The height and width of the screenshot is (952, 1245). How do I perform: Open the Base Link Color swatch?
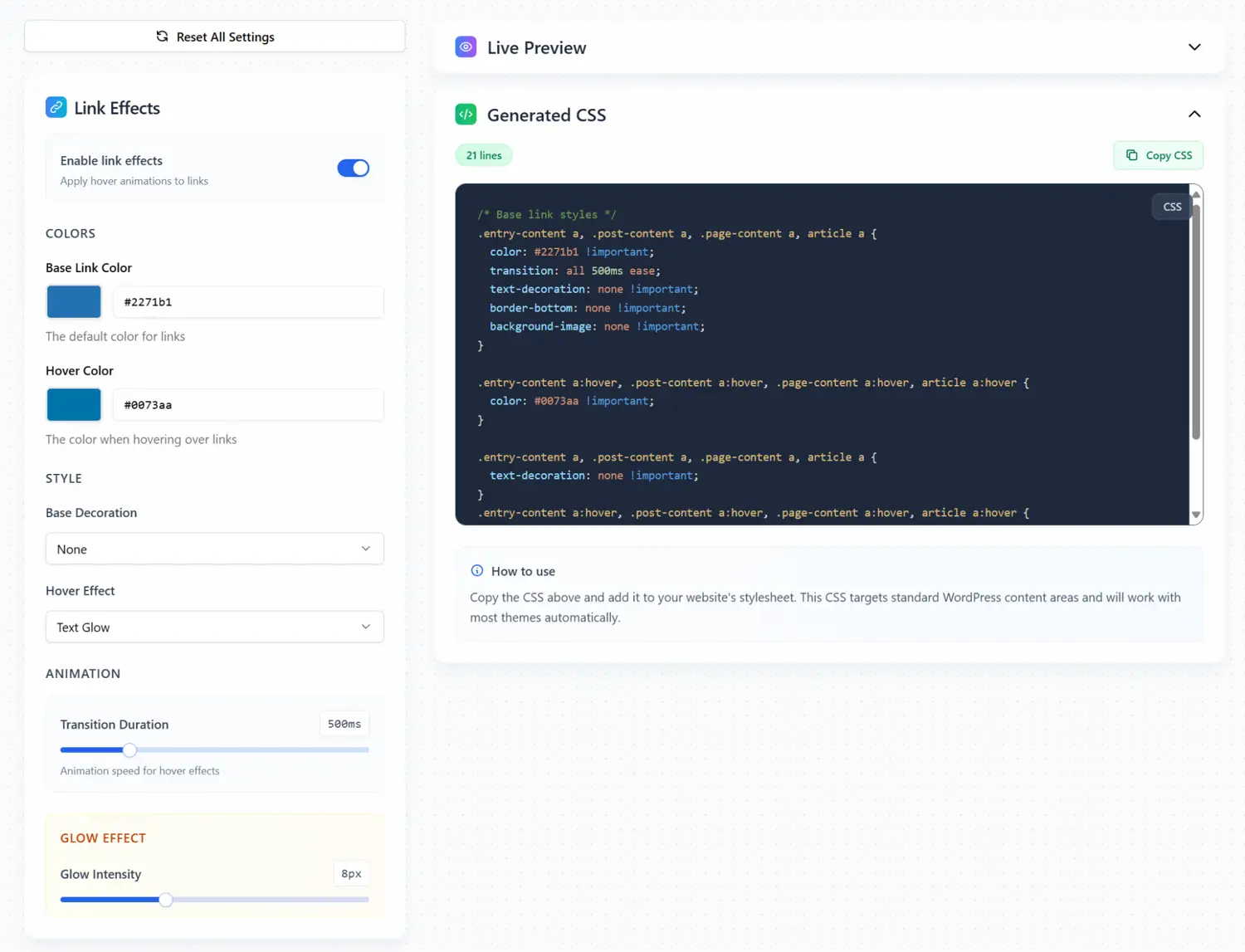click(x=74, y=302)
